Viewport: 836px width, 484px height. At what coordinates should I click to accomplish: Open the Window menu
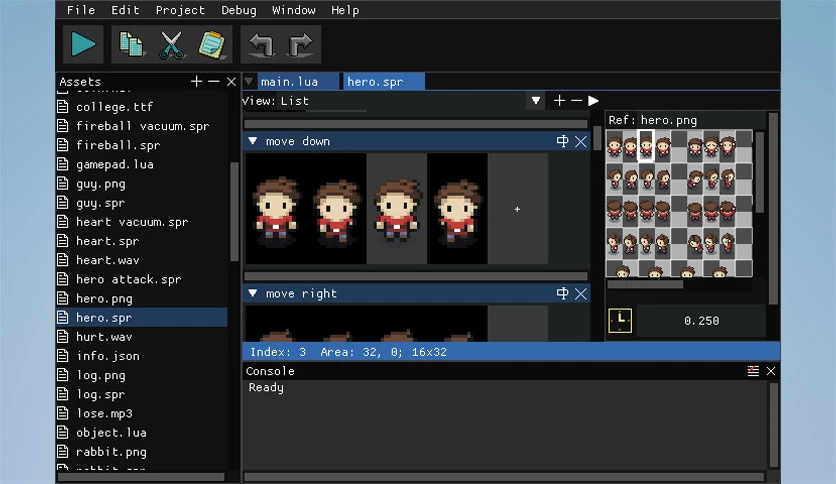point(294,10)
